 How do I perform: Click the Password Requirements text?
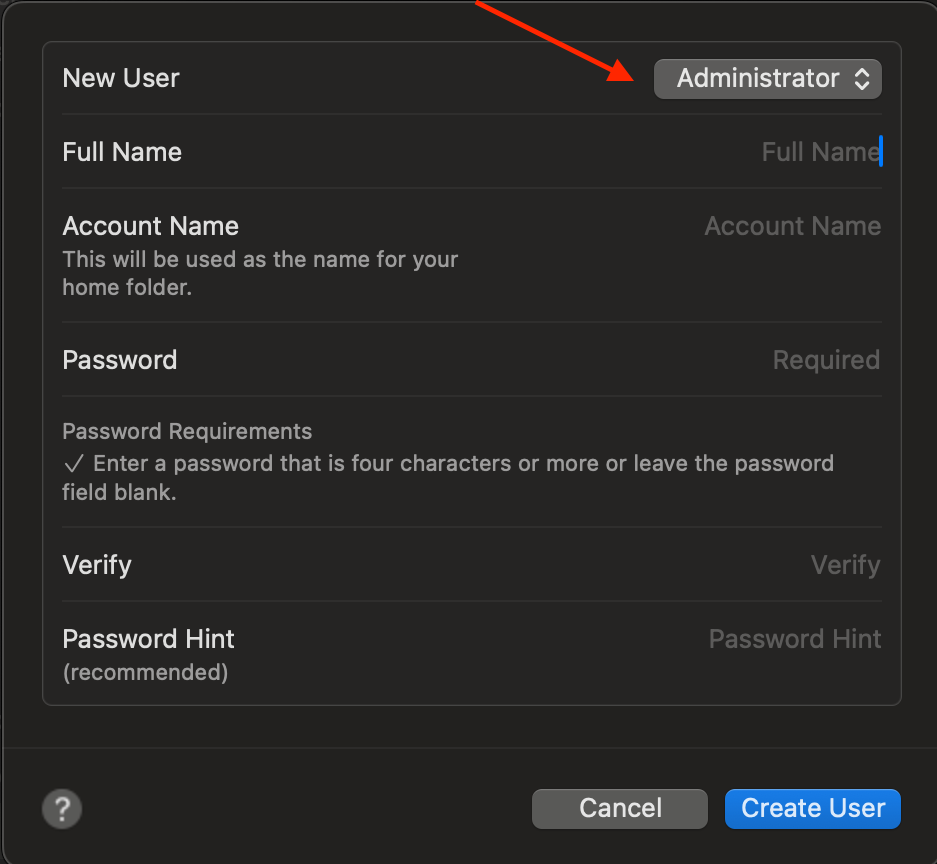(187, 431)
